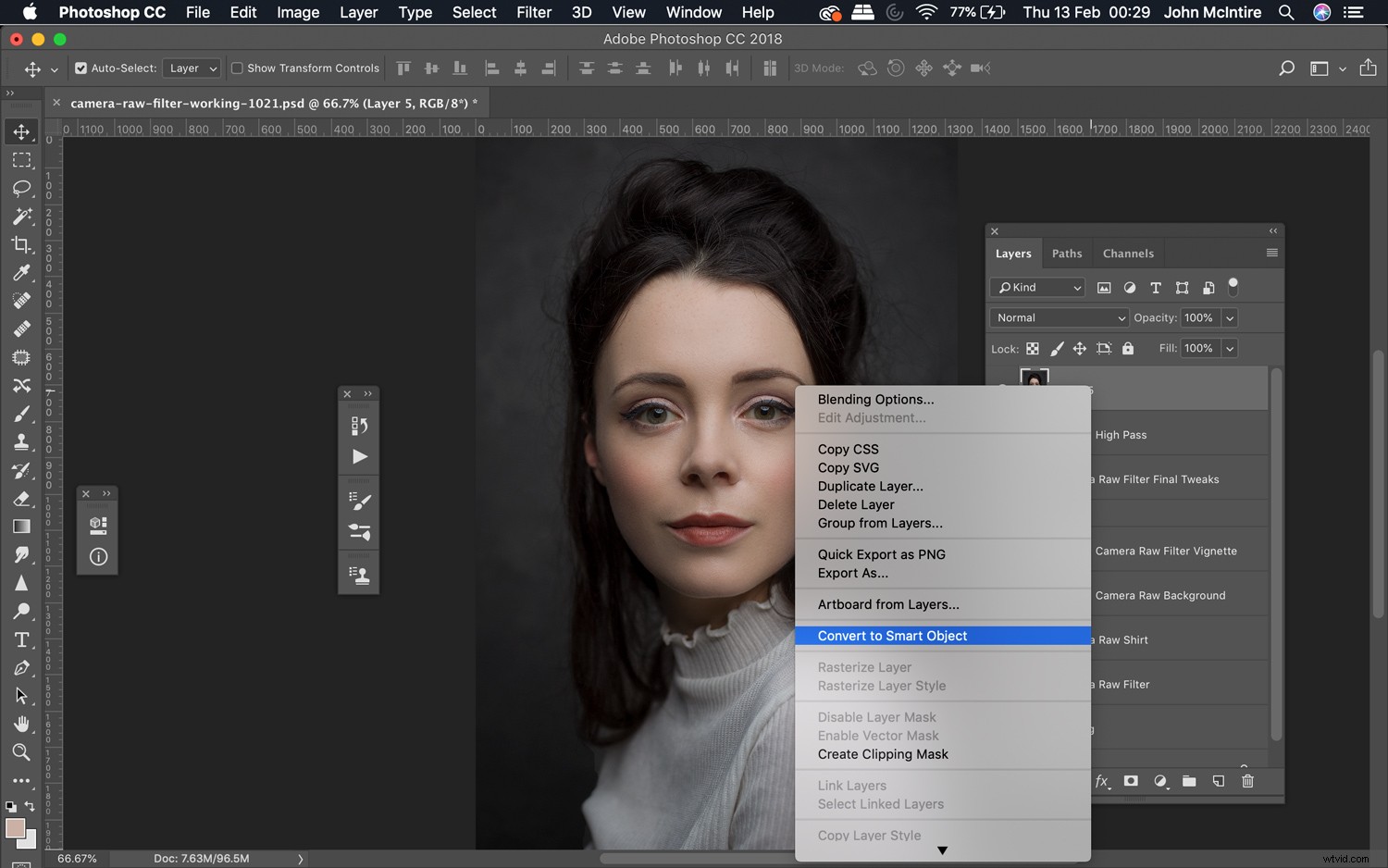Select the Horizontal Type tool
The image size is (1388, 868).
point(22,639)
